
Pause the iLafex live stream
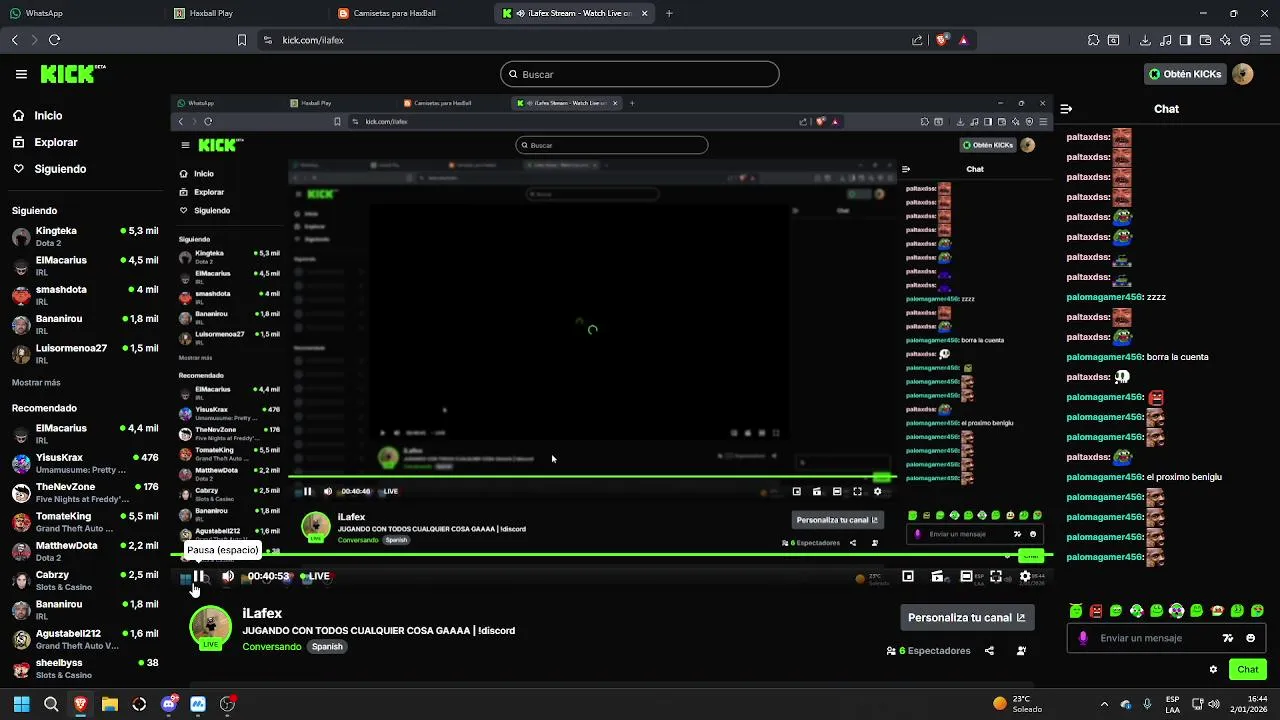point(200,576)
